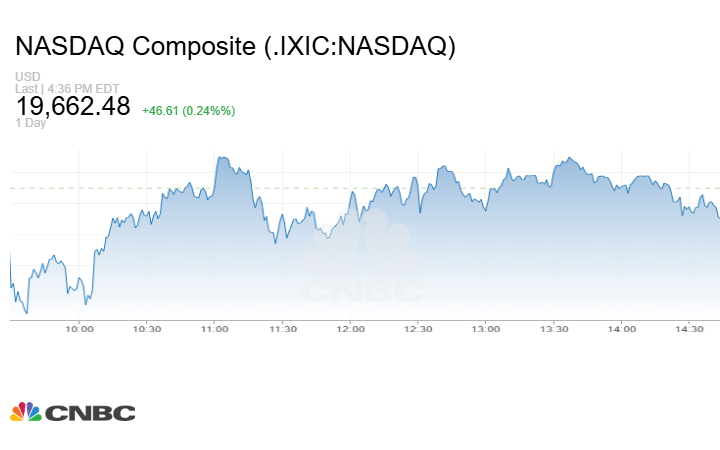Screen dimensions: 720x450
Task: Select the 12:30 time axis label
Action: (x=418, y=329)
